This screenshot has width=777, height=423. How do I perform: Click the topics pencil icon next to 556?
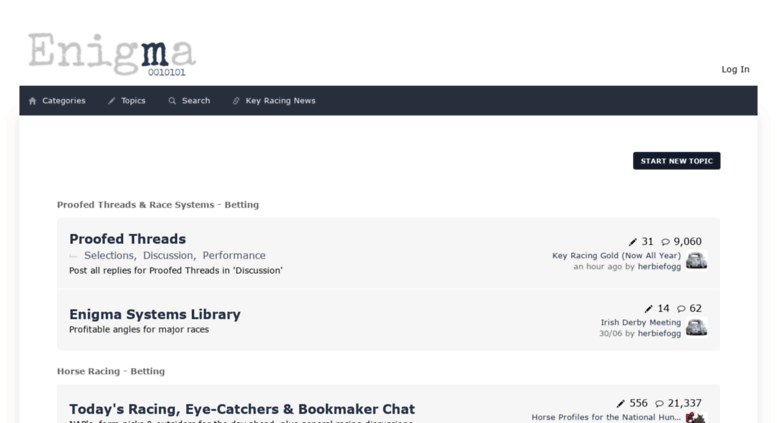pyautogui.click(x=621, y=404)
